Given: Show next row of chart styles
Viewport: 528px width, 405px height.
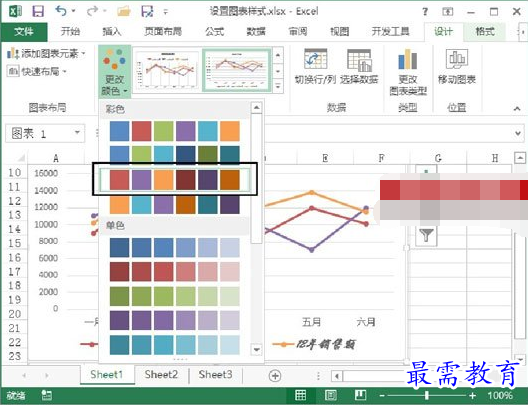Looking at the screenshot, I should (x=278, y=71).
